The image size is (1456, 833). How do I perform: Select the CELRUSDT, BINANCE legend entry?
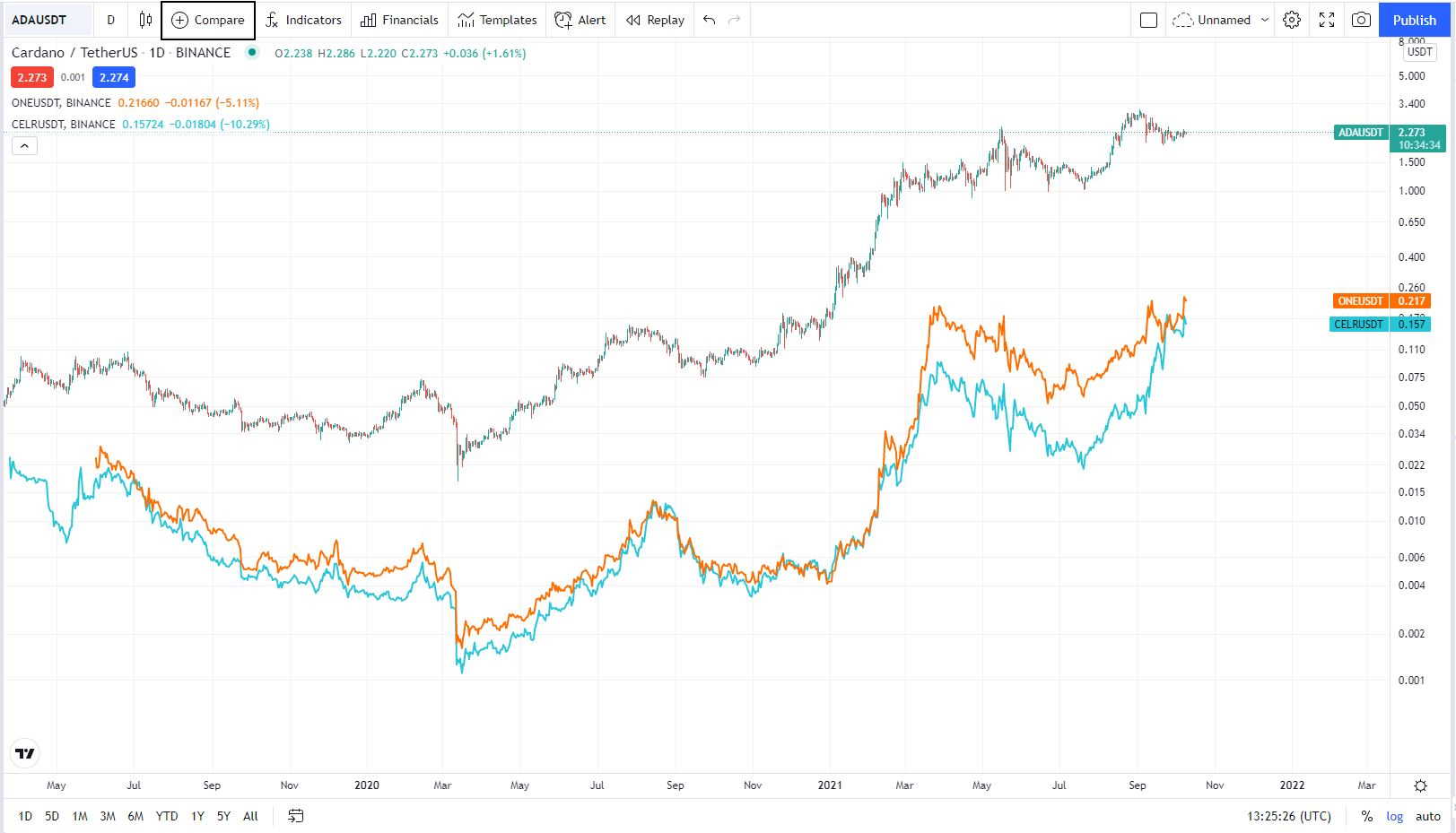[x=64, y=124]
